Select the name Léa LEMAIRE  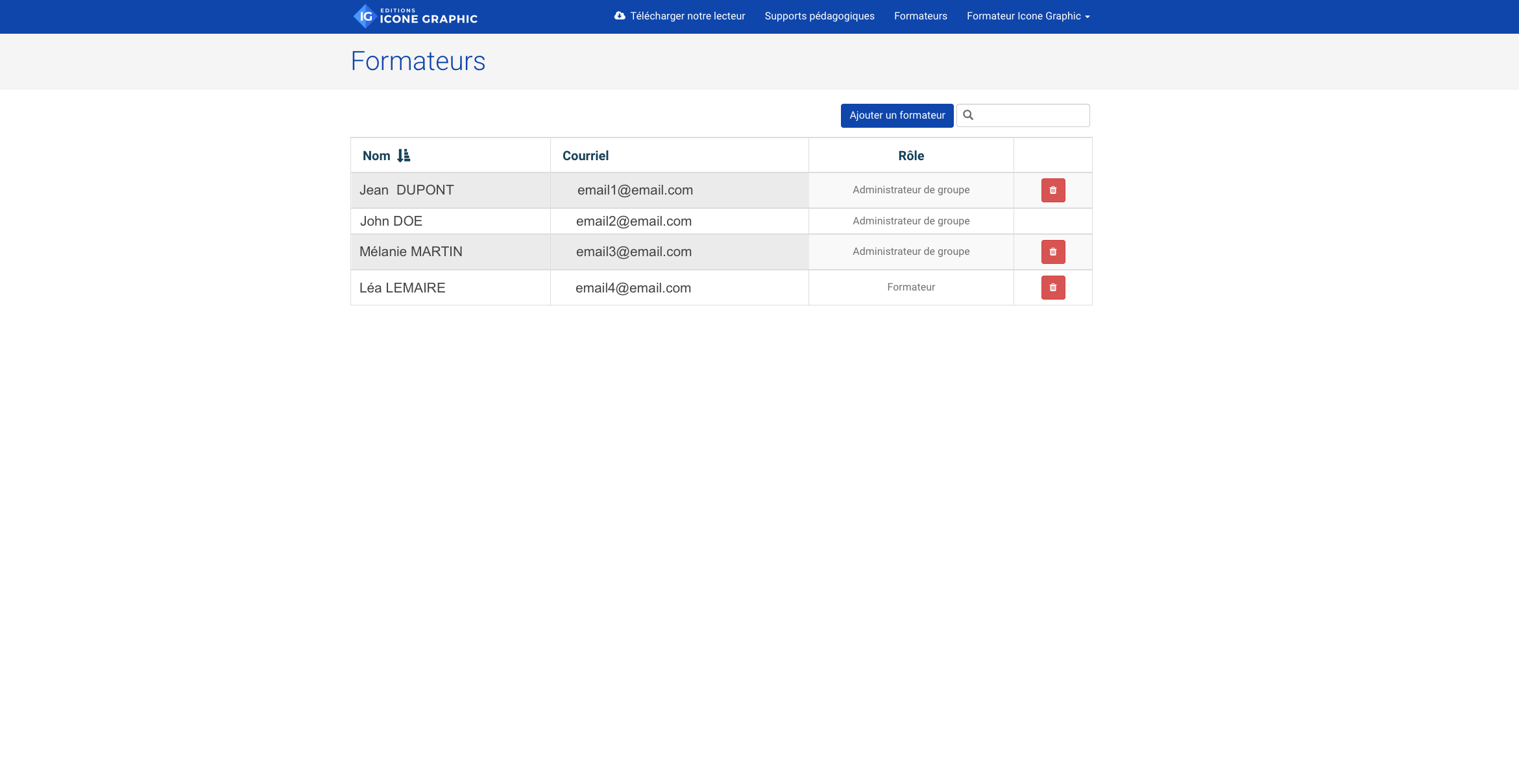coord(402,288)
